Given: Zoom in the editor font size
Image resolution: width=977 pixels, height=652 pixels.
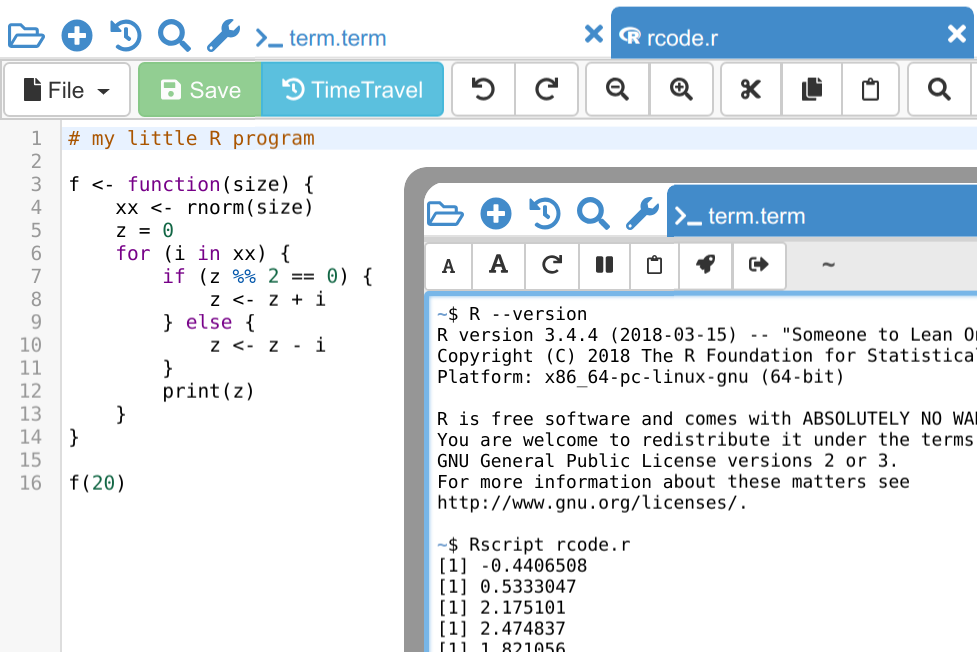Looking at the screenshot, I should click(x=681, y=90).
